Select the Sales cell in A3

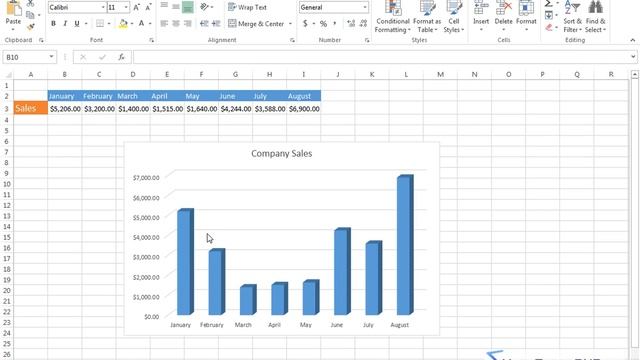pyautogui.click(x=31, y=108)
